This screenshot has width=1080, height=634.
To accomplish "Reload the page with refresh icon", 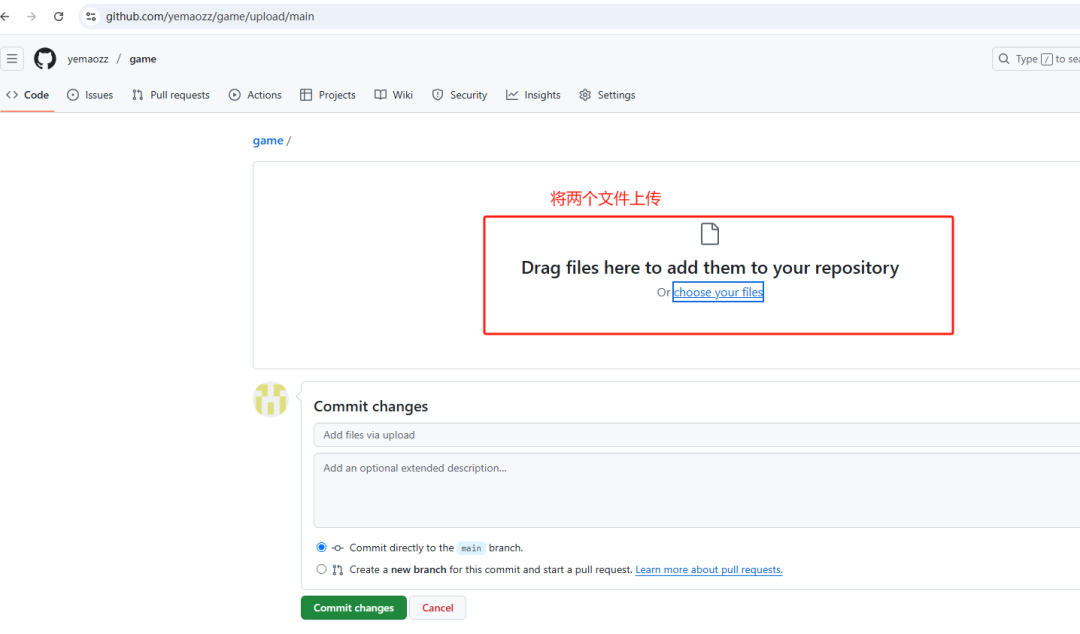I will click(59, 17).
